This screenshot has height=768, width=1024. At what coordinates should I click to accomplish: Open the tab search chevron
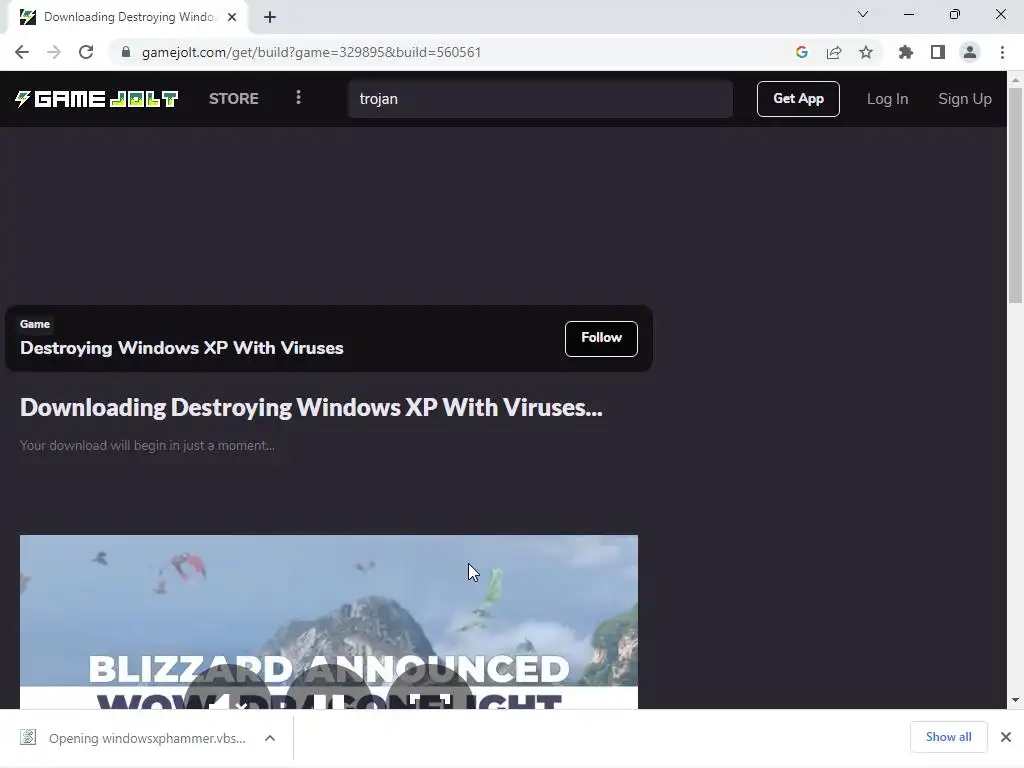click(x=863, y=14)
